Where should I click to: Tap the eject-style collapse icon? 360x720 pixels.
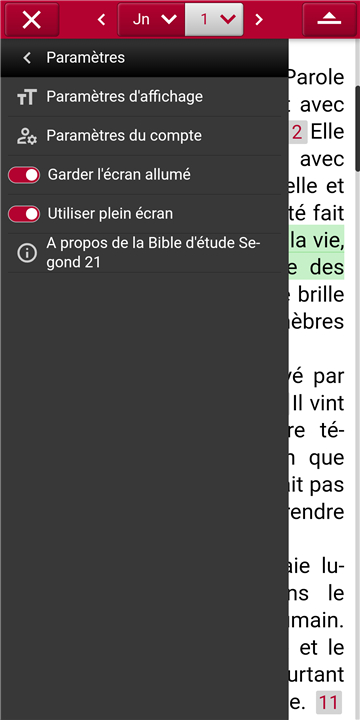pos(329,20)
